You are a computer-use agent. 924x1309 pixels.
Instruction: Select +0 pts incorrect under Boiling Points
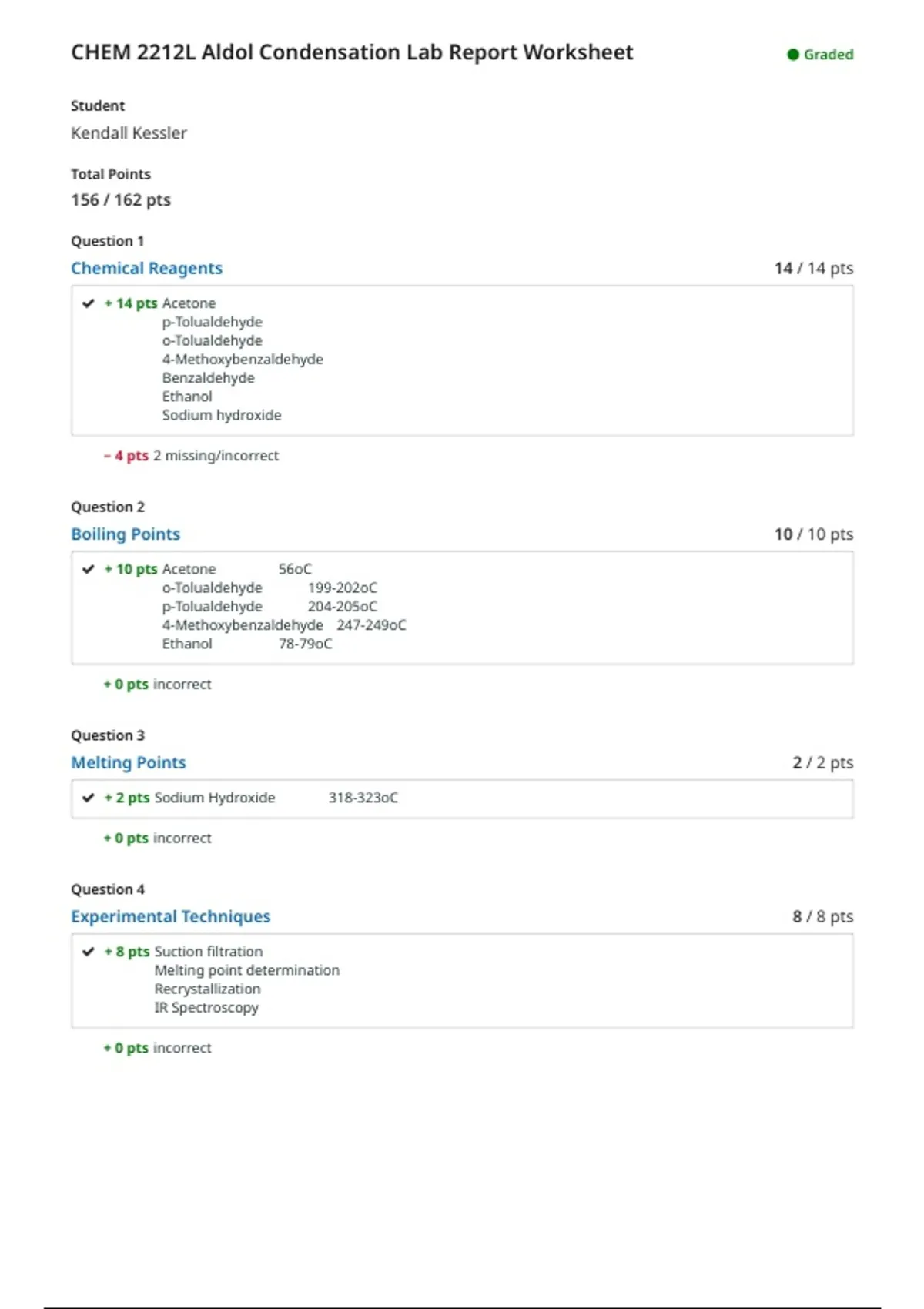[157, 684]
